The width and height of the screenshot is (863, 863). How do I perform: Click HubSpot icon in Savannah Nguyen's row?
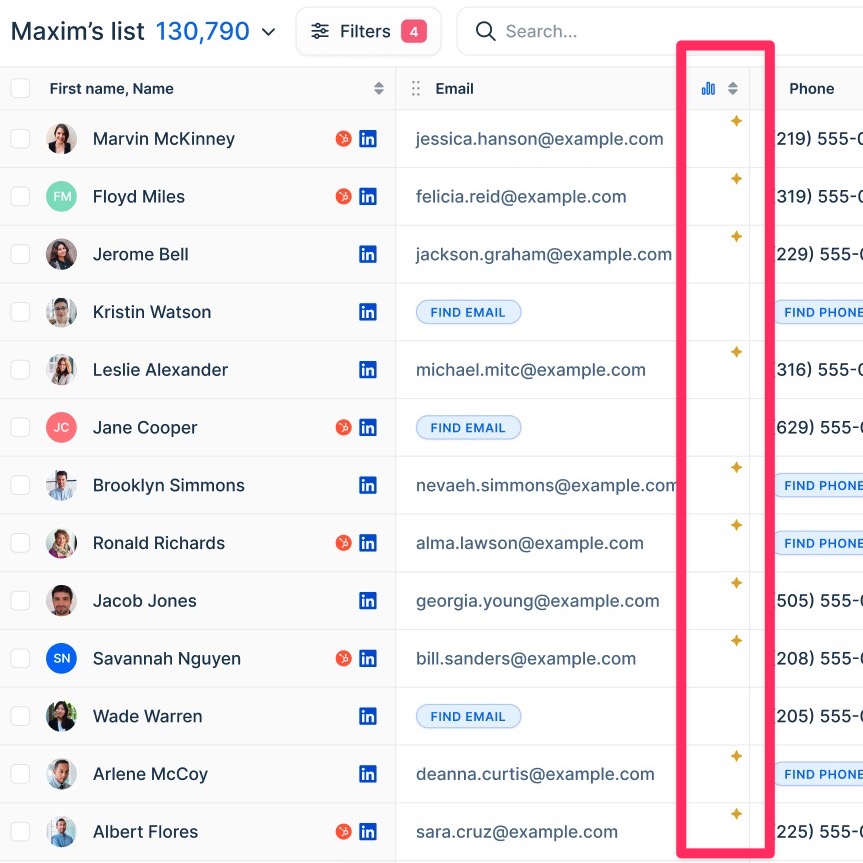tap(343, 659)
